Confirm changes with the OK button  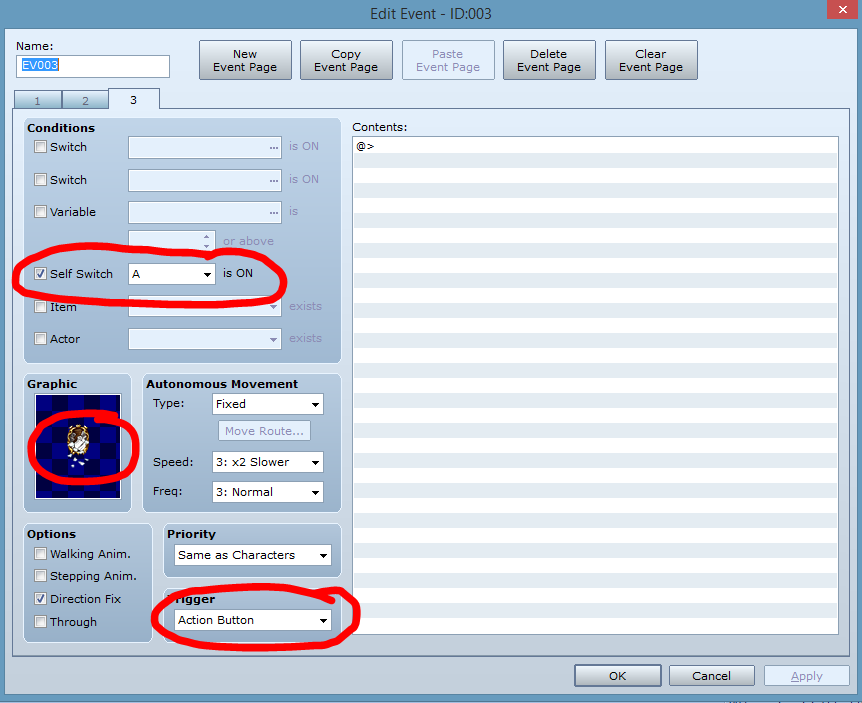[x=617, y=676]
